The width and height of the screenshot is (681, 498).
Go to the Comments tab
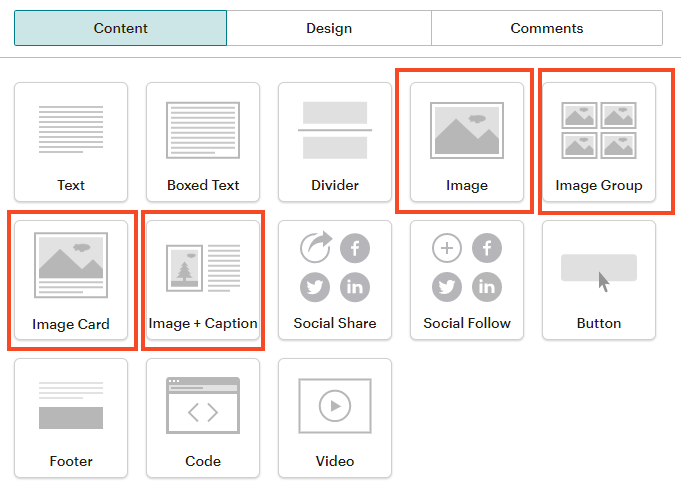pos(546,28)
